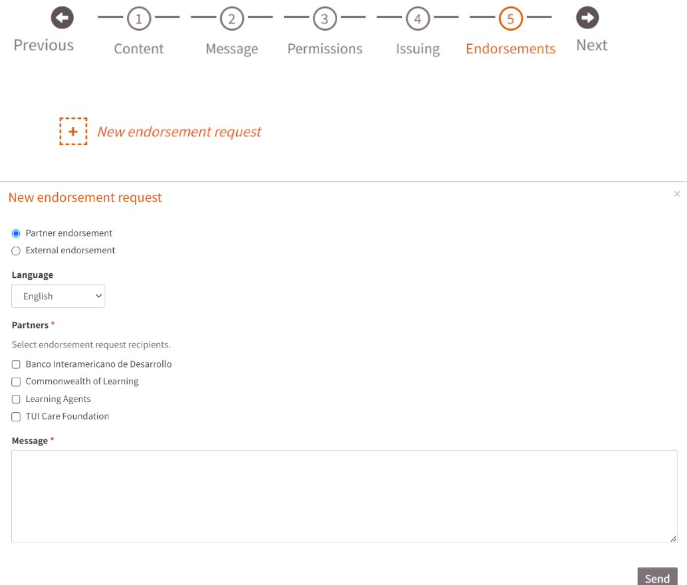Click the Next arrow icon
This screenshot has width=687, height=585.
pos(587,18)
